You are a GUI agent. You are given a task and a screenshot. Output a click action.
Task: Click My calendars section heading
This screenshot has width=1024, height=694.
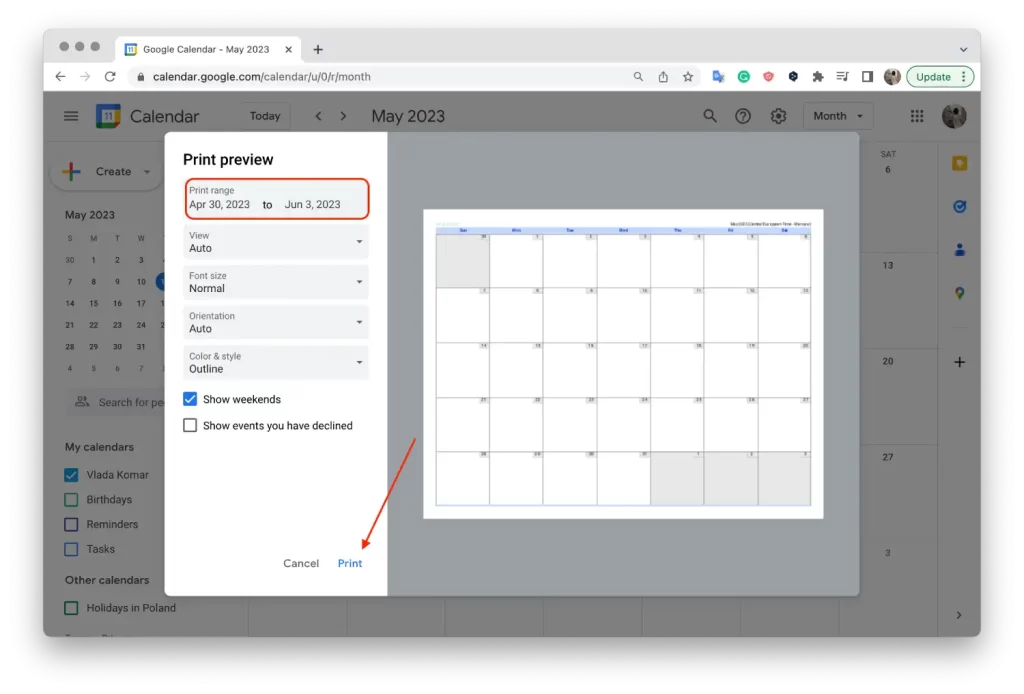(x=99, y=447)
